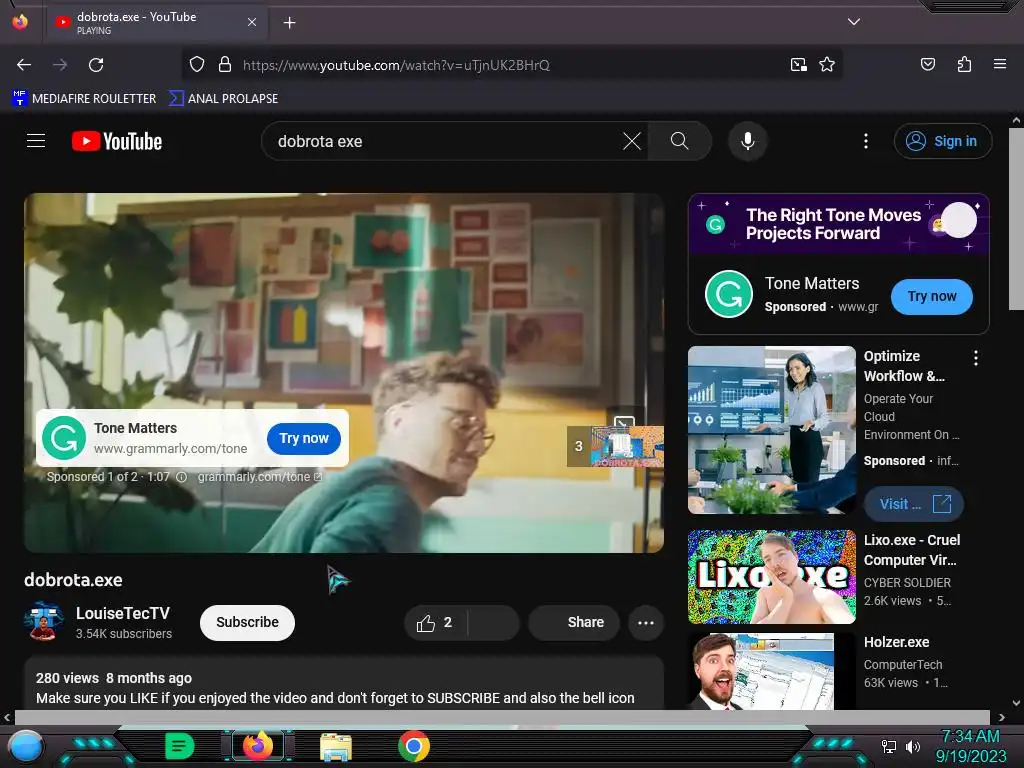Open the LouiseTecTV channel name

click(123, 613)
